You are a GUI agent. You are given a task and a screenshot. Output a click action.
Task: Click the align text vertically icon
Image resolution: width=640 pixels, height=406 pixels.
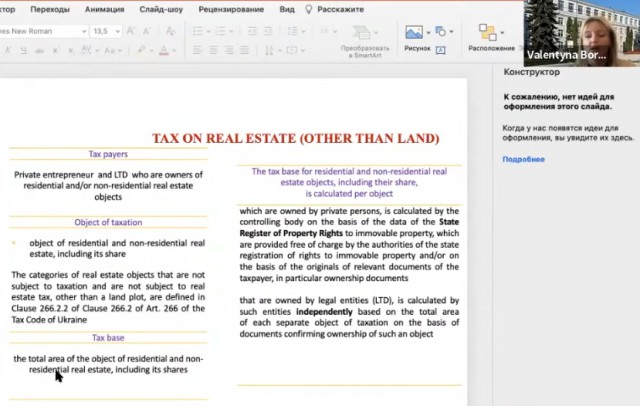pyautogui.click(x=292, y=50)
